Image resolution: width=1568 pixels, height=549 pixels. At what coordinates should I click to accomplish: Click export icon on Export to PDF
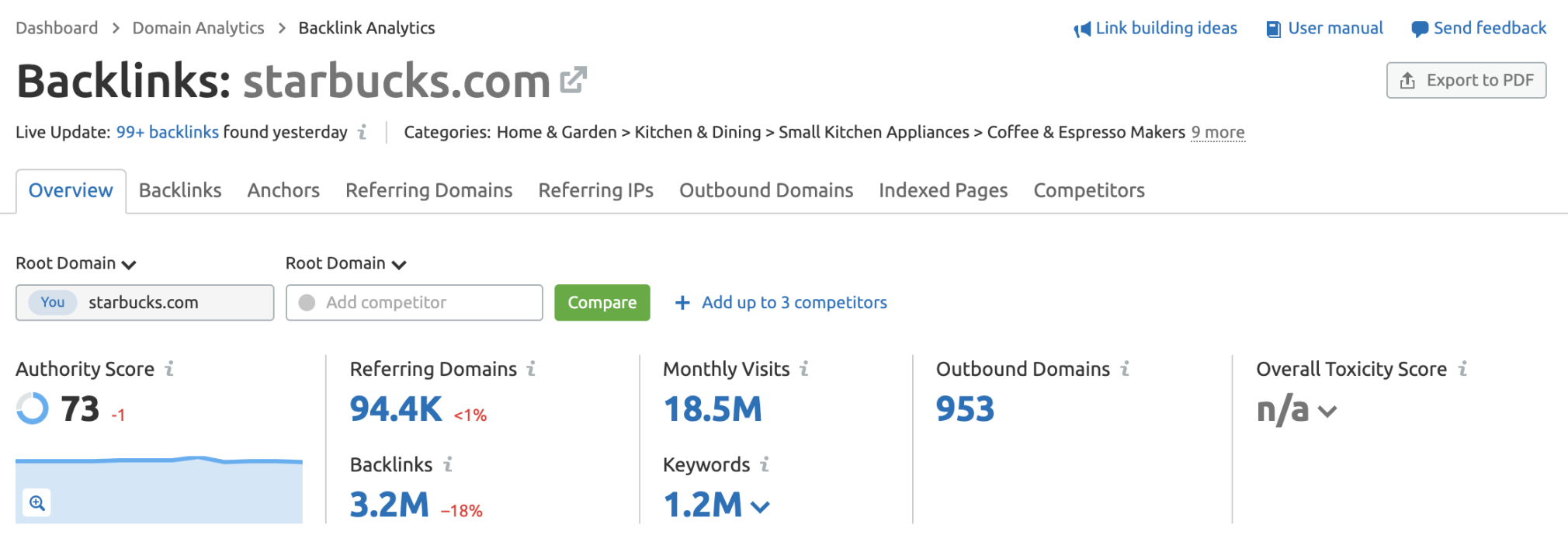[x=1407, y=81]
